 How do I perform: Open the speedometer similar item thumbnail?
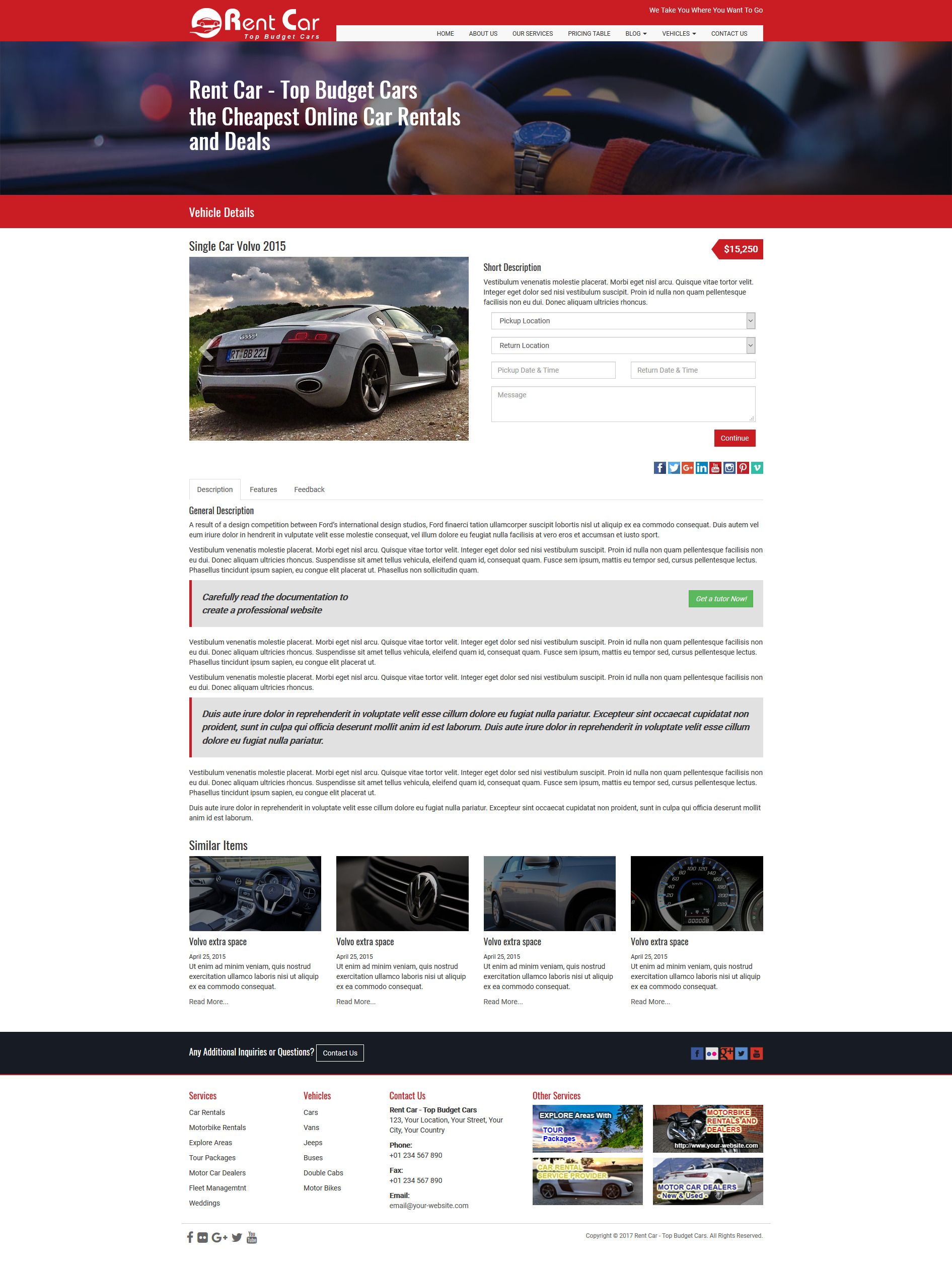pyautogui.click(x=697, y=893)
